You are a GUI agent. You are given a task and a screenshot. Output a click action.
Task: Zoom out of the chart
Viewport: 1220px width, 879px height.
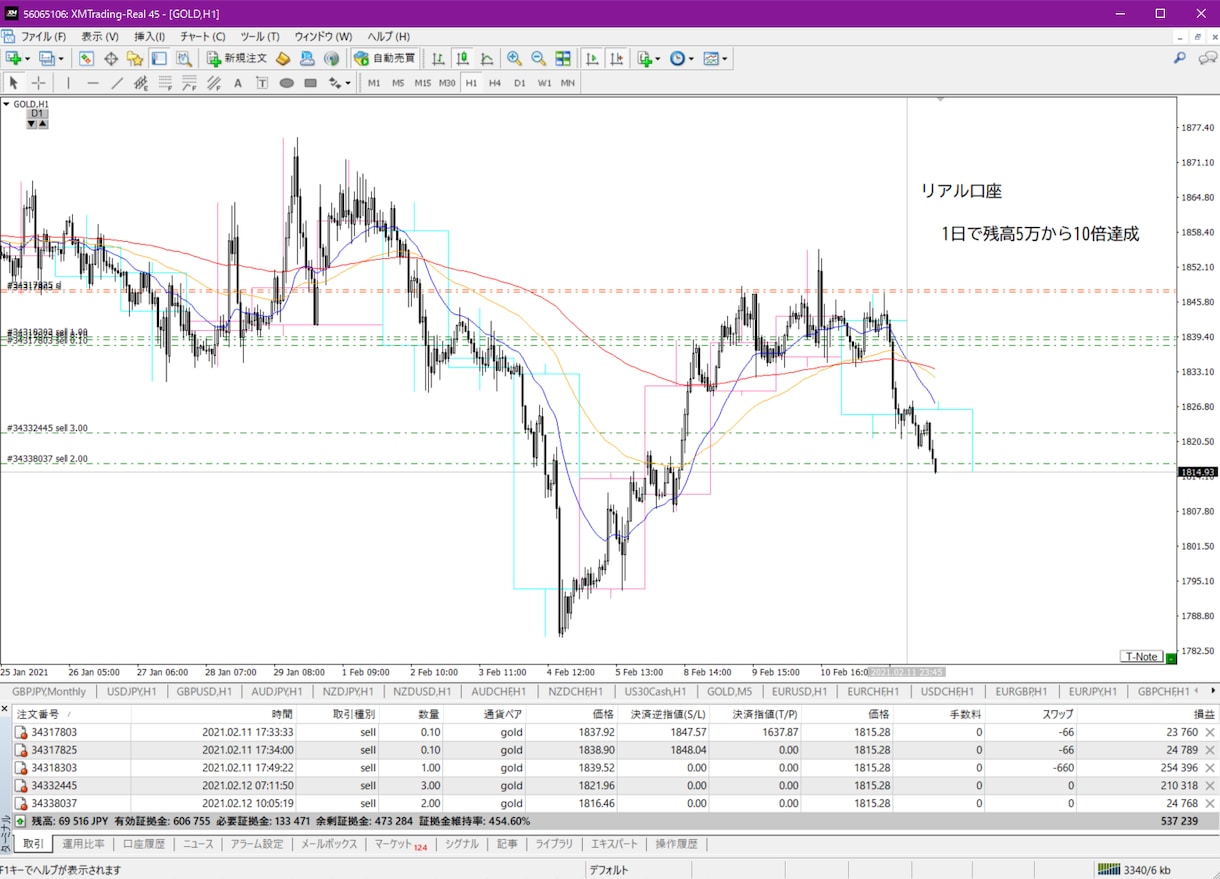(538, 59)
